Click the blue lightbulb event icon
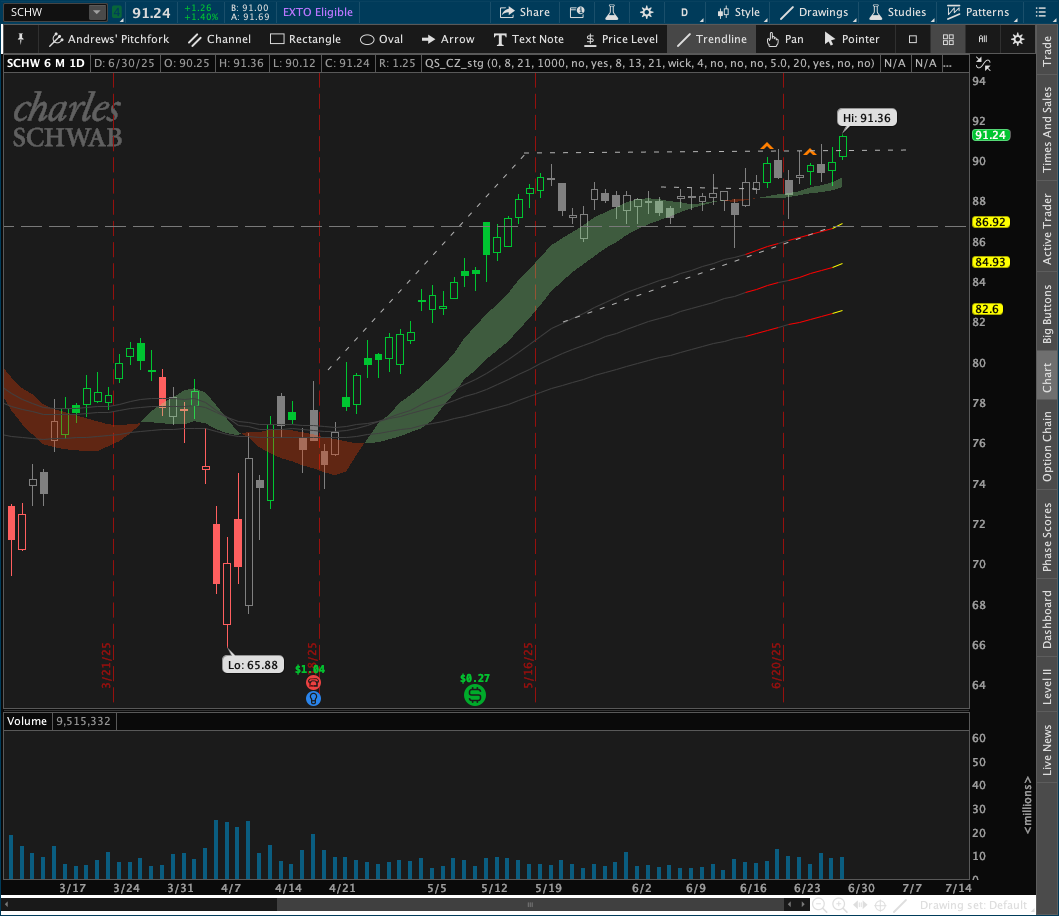The width and height of the screenshot is (1059, 916). click(313, 698)
